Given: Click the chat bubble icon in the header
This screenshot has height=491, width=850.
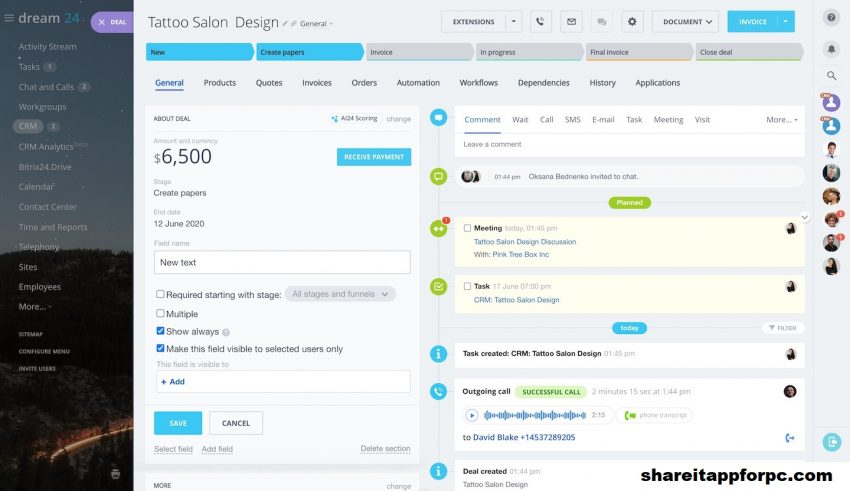Looking at the screenshot, I should point(601,21).
